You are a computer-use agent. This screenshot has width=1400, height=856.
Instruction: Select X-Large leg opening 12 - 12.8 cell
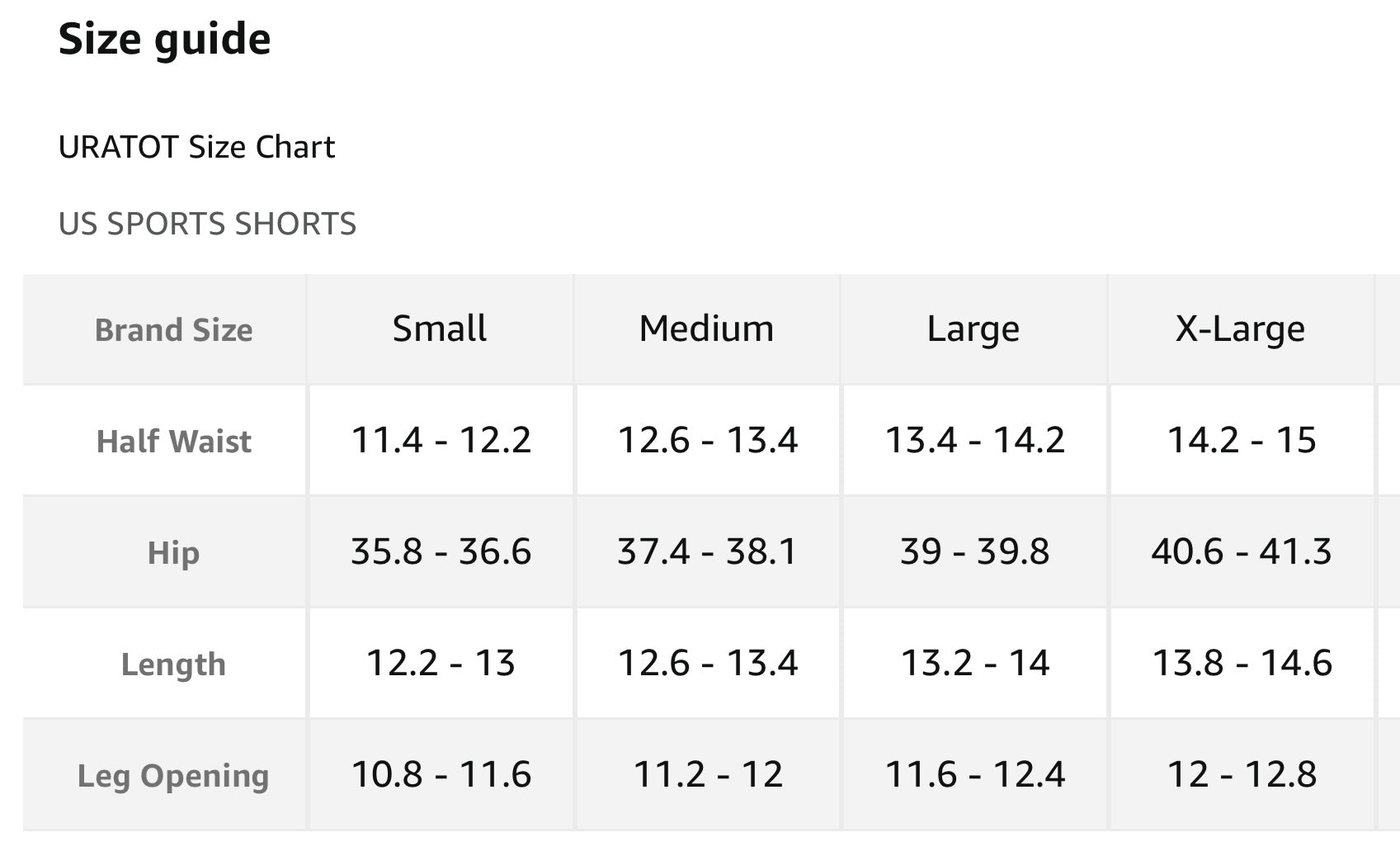pos(1241,774)
